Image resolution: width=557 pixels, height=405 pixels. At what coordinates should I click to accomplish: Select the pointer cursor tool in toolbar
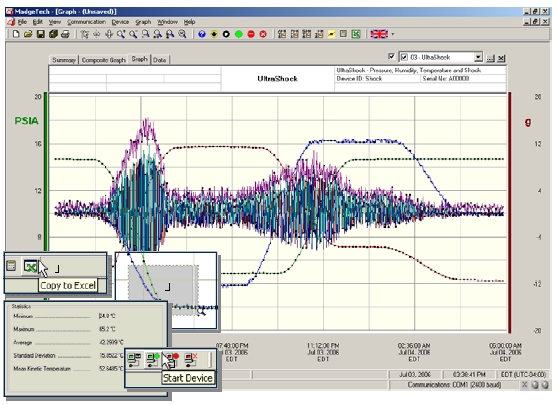[x=85, y=34]
